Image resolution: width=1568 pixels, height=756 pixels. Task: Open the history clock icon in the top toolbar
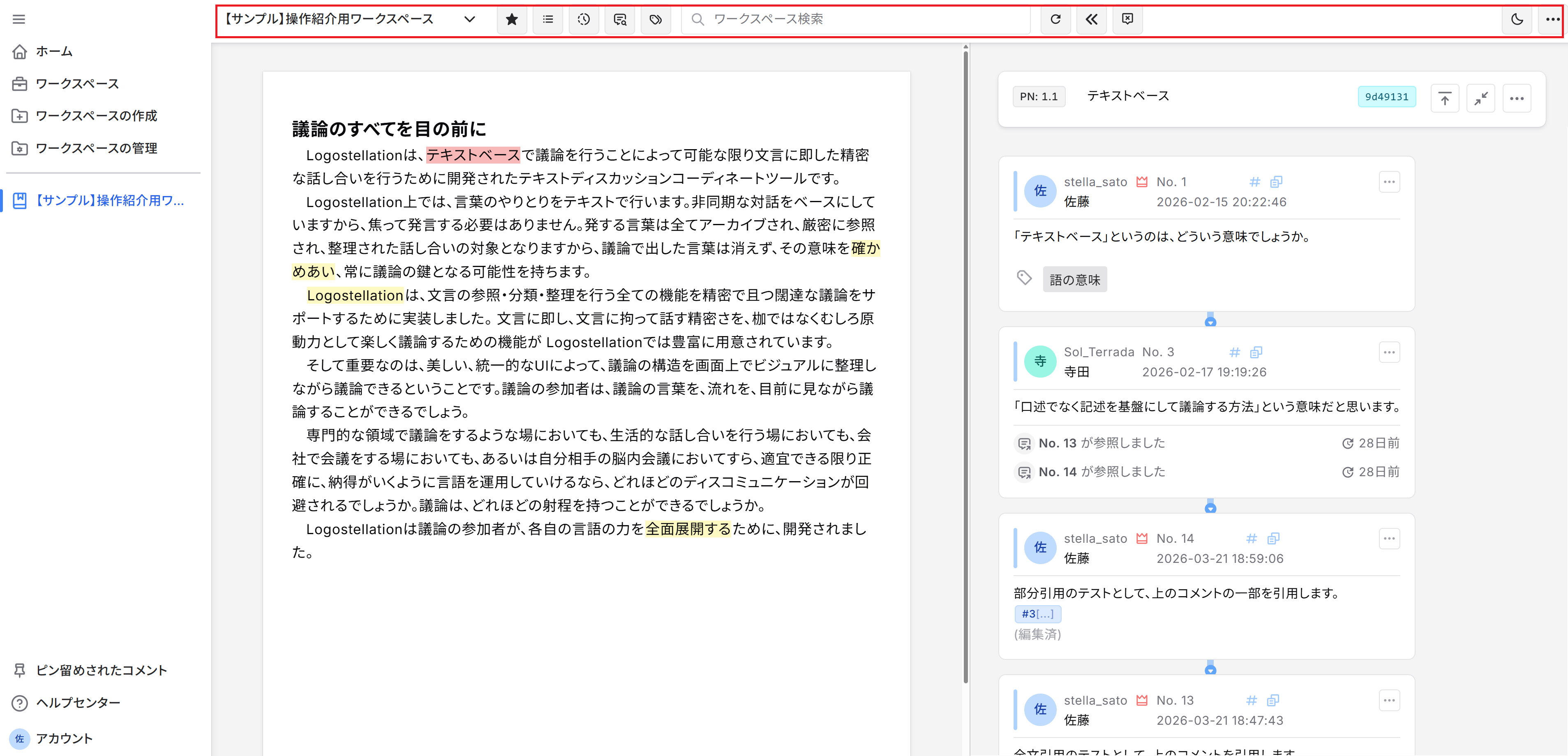[x=584, y=19]
